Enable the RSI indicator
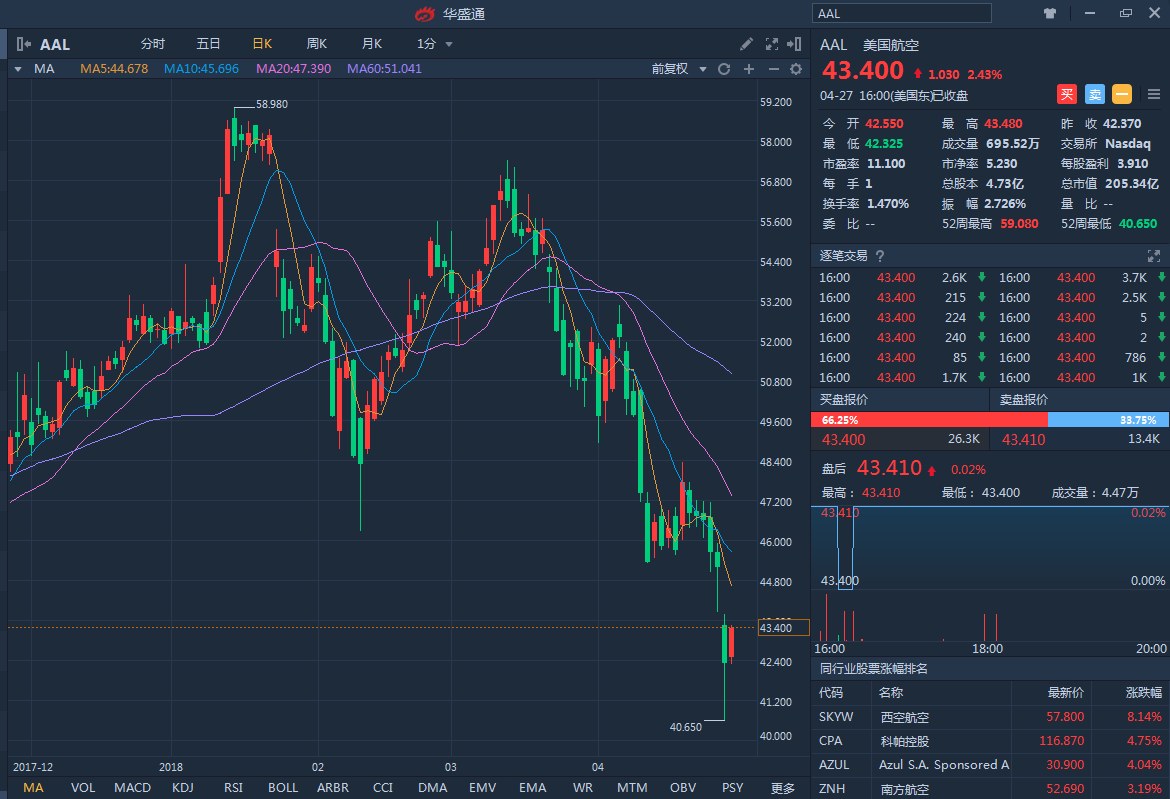The height and width of the screenshot is (799, 1170). click(x=234, y=788)
